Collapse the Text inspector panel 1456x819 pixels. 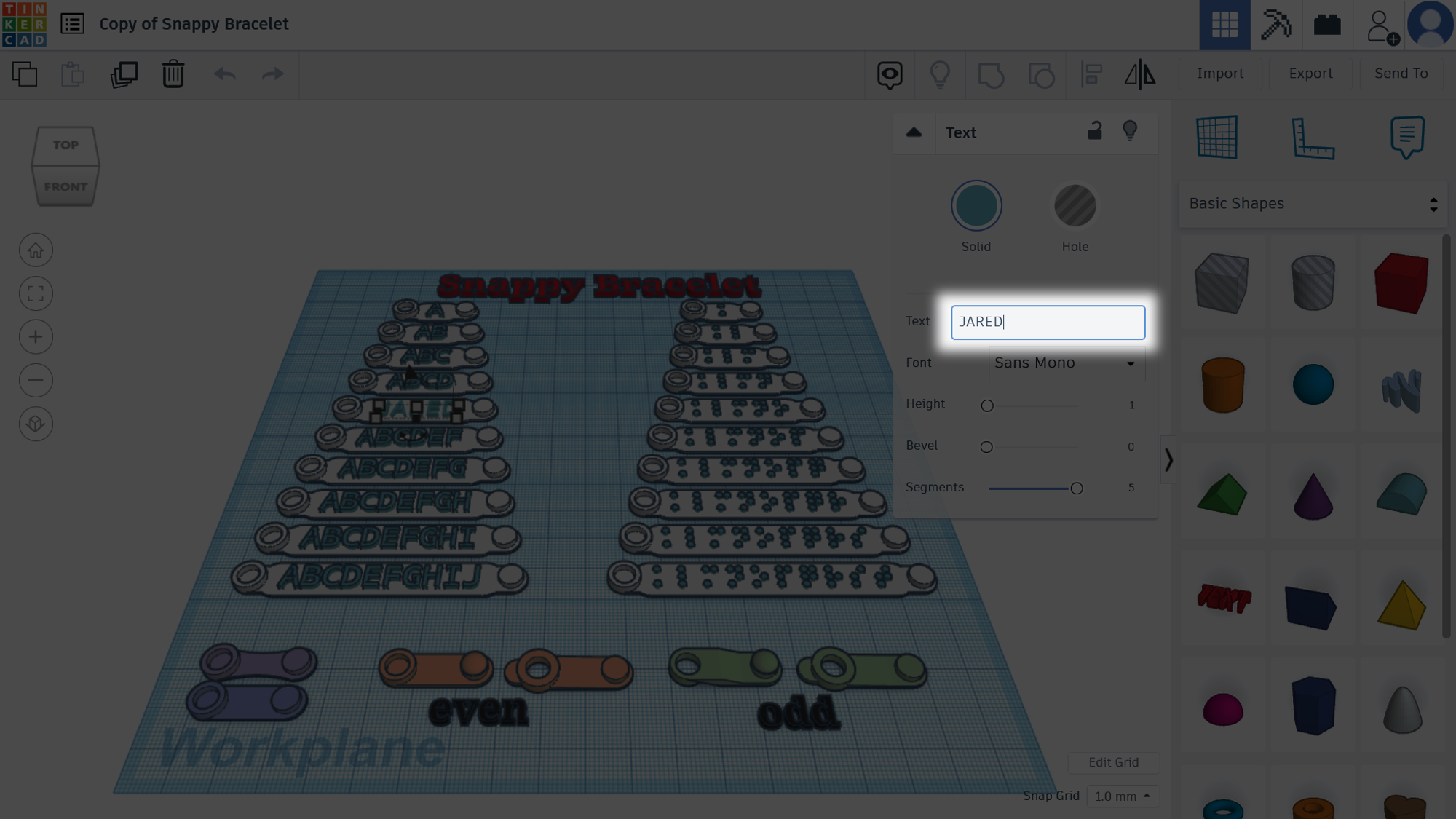[914, 132]
